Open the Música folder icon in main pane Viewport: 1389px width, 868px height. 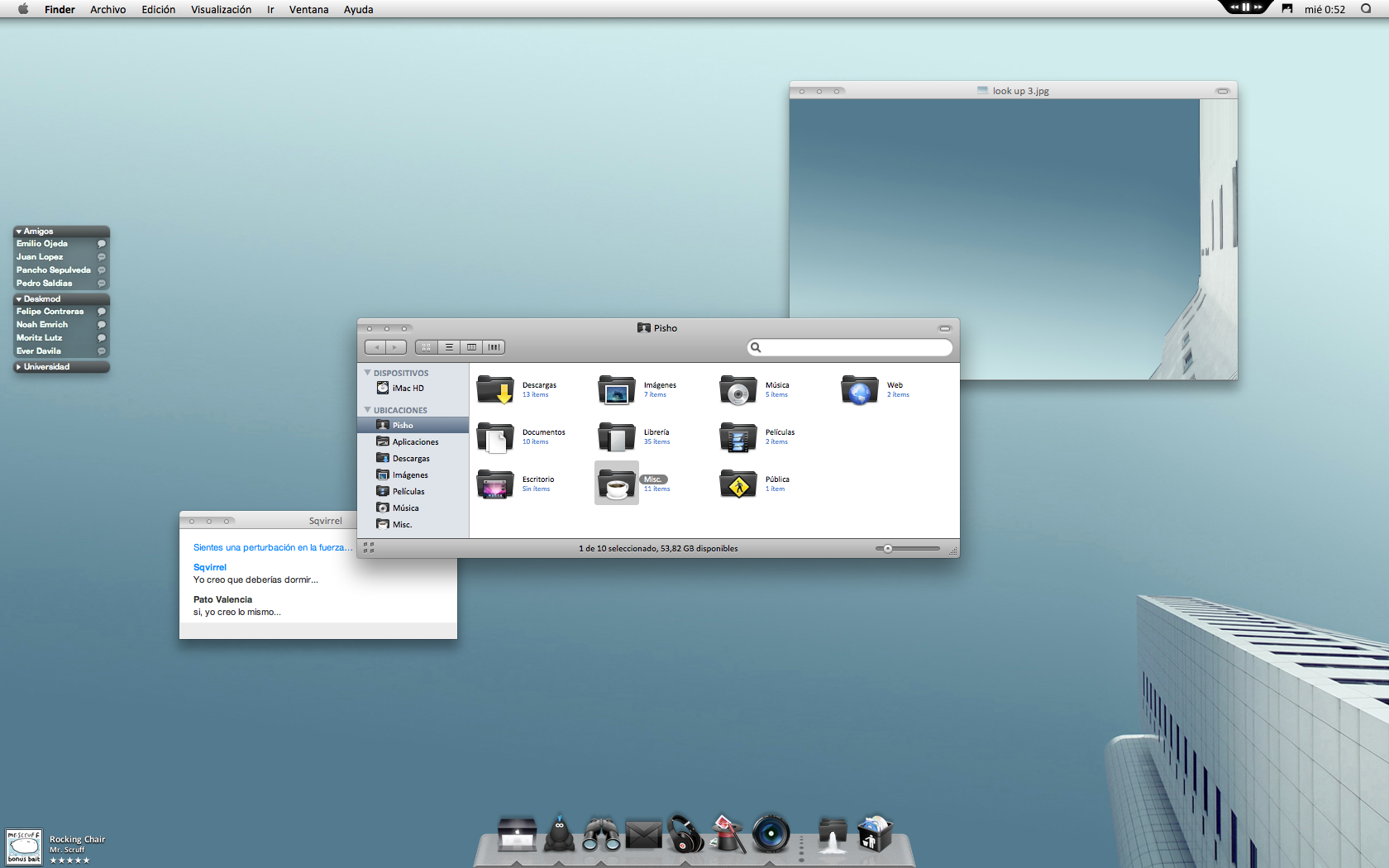pos(738,389)
